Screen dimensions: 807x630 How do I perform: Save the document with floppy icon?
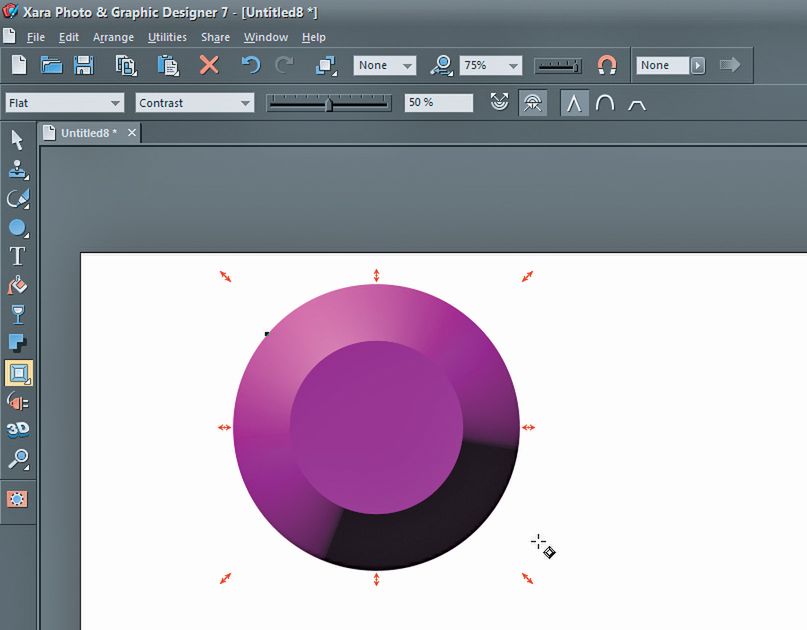click(x=83, y=65)
